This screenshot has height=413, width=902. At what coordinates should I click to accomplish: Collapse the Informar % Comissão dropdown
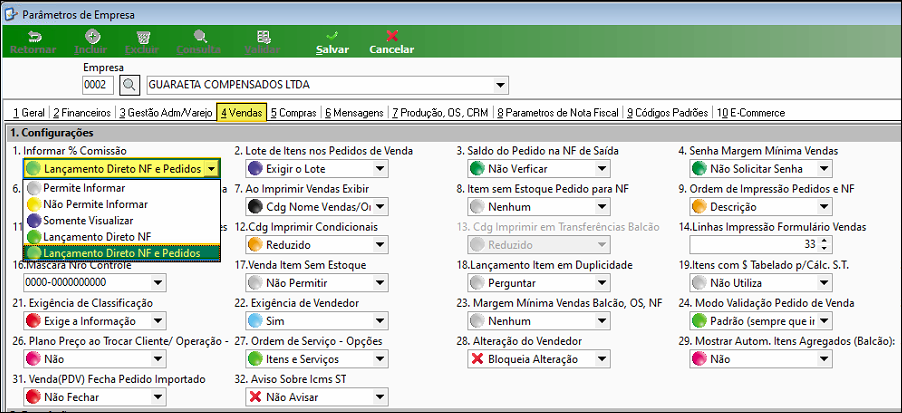coord(212,169)
